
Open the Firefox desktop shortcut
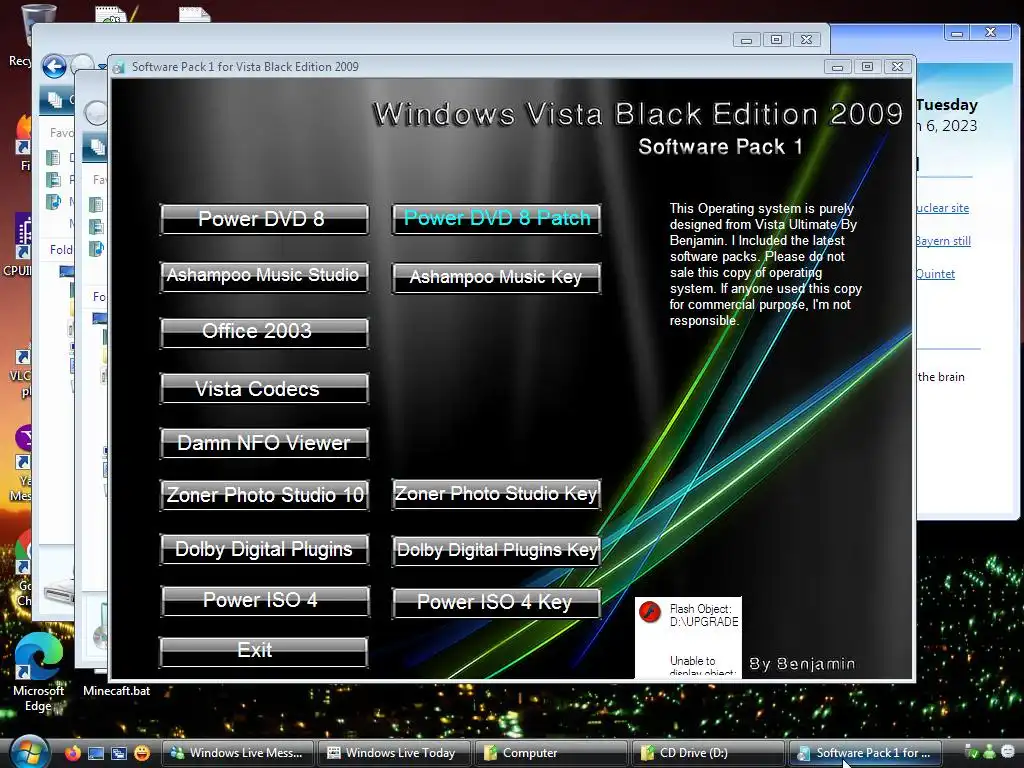click(x=24, y=142)
